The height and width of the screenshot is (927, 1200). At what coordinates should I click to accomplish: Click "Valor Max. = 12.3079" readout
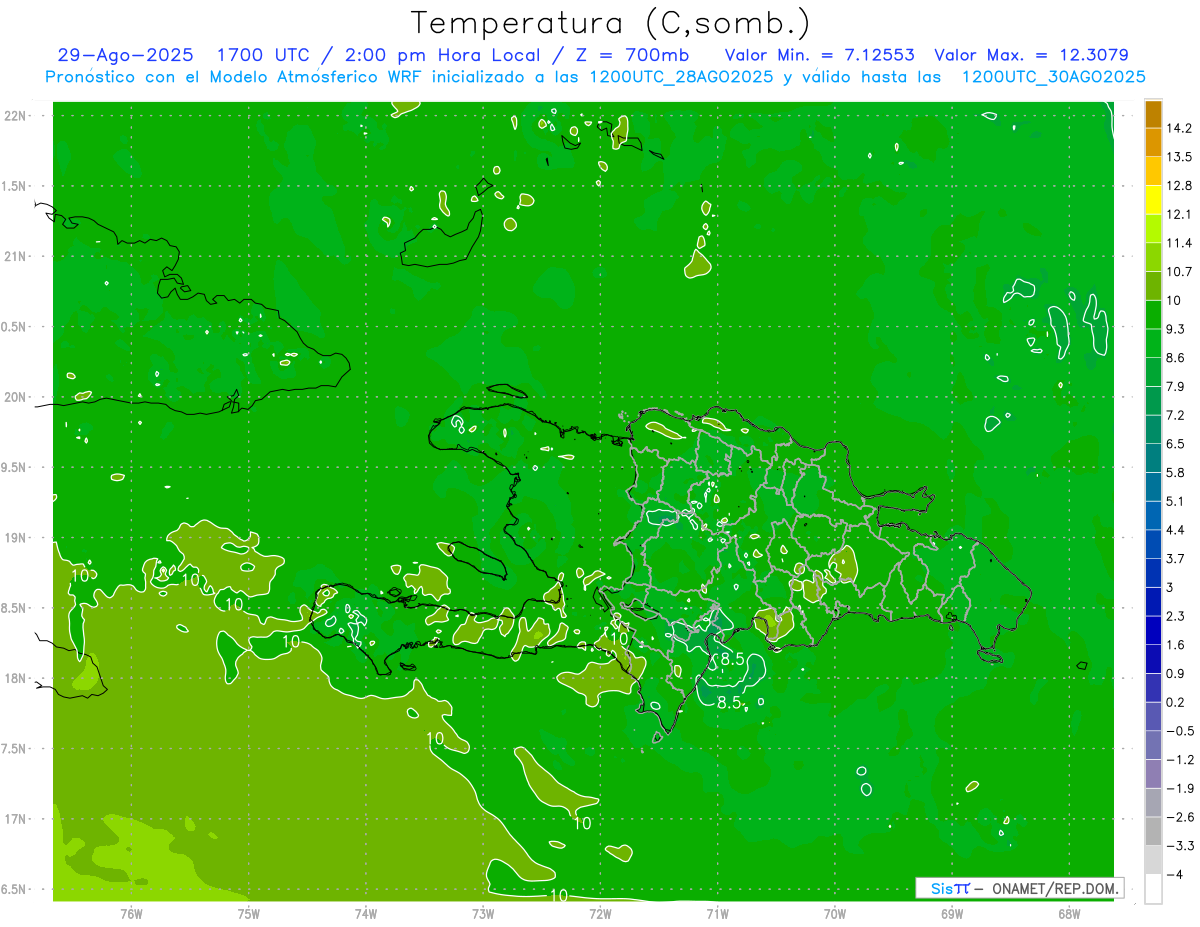coord(1031,56)
